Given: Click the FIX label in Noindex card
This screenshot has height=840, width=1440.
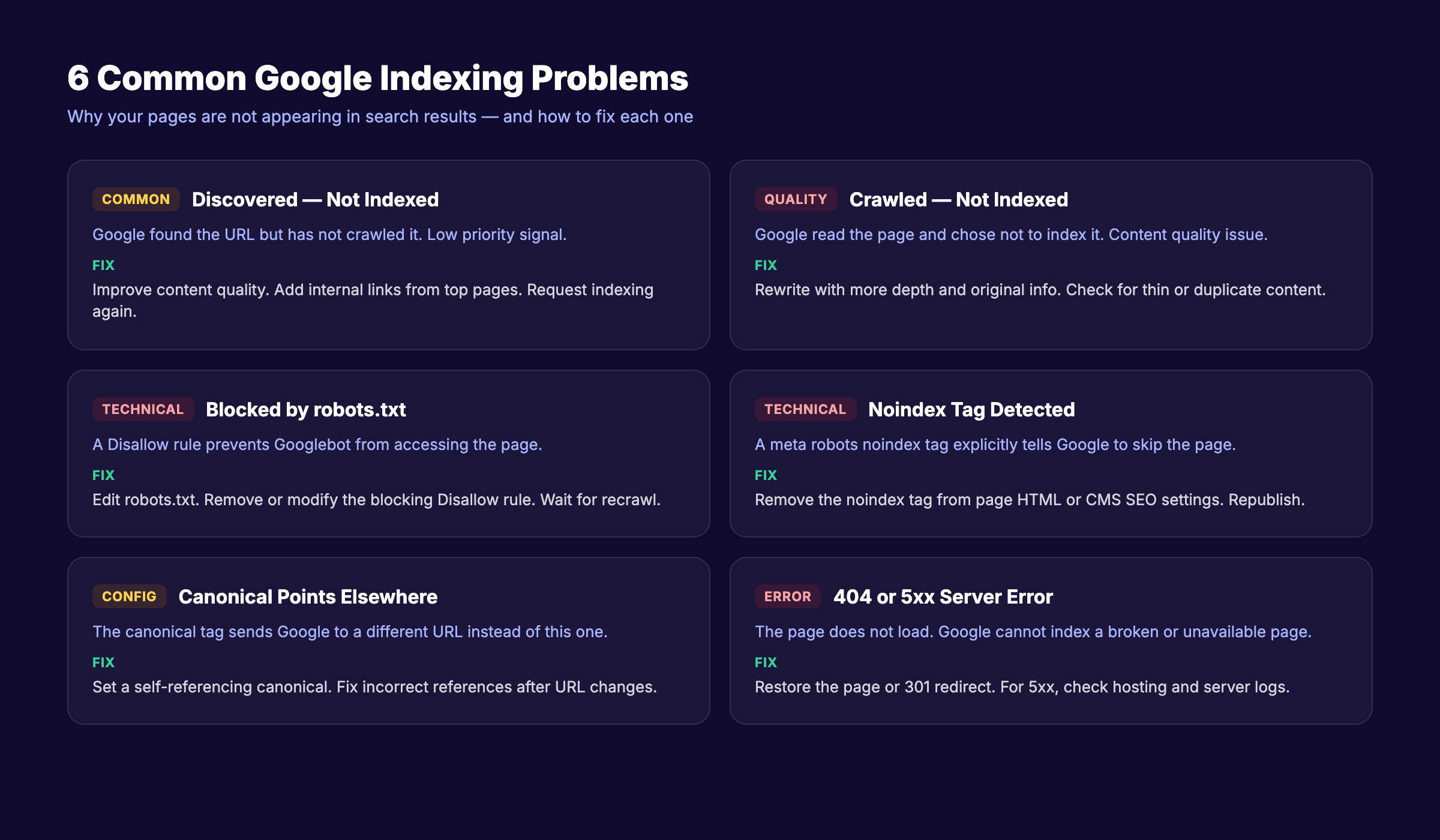Looking at the screenshot, I should [x=766, y=475].
